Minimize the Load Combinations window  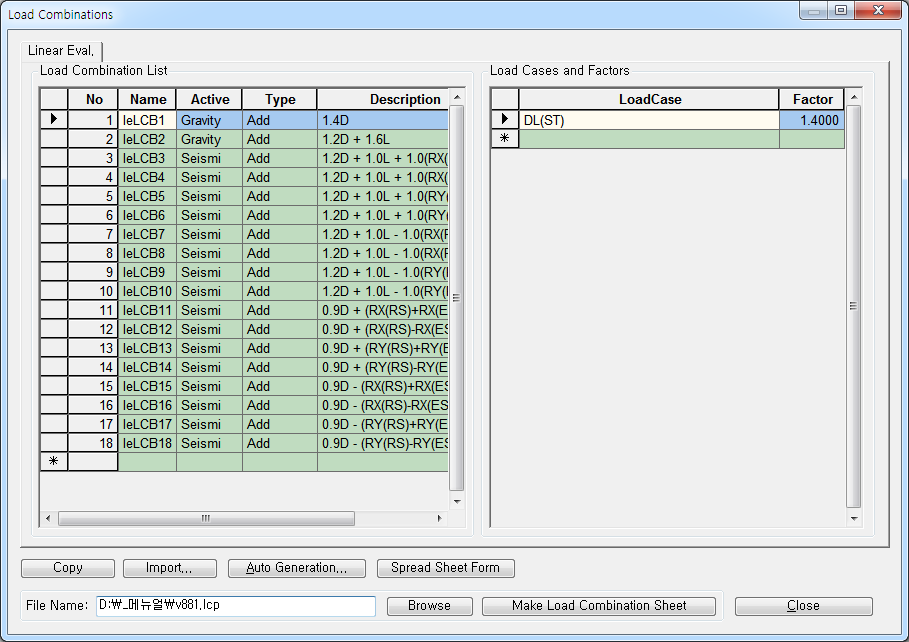coord(815,10)
